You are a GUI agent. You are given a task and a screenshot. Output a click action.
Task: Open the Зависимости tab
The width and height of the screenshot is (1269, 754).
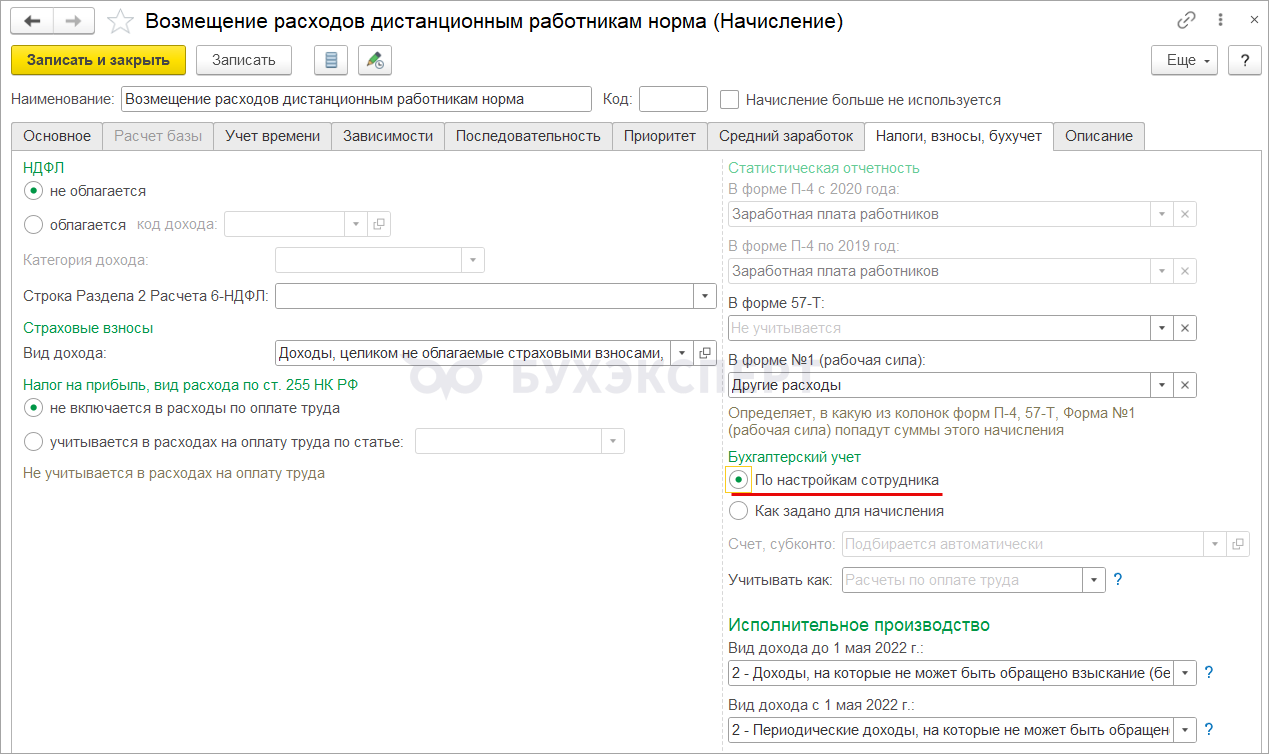tap(388, 136)
